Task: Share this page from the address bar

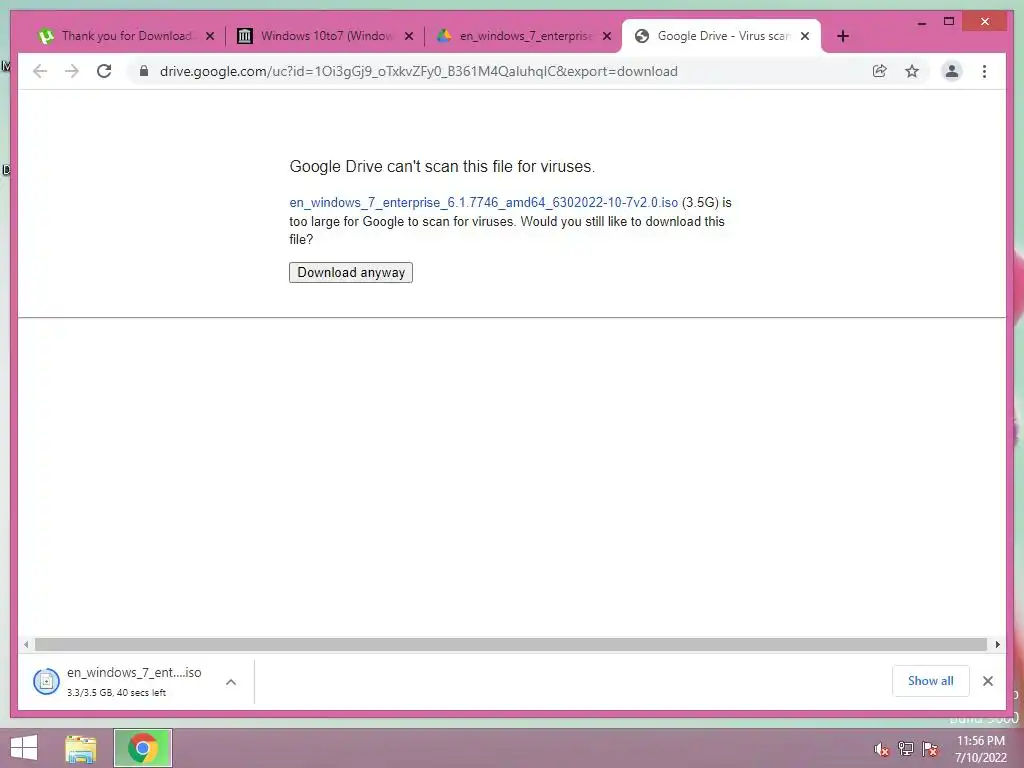Action: click(880, 71)
